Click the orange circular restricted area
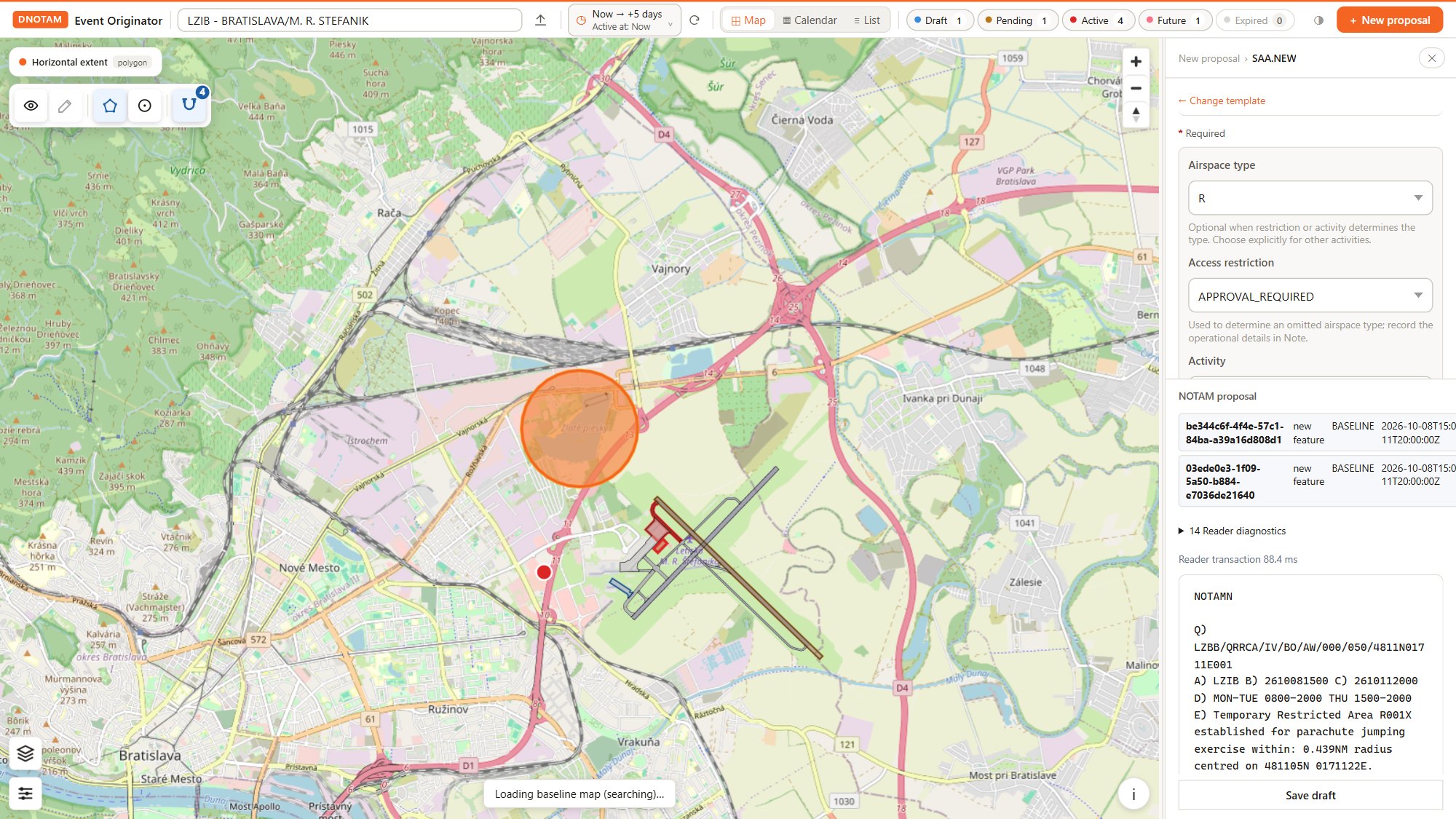 579,429
